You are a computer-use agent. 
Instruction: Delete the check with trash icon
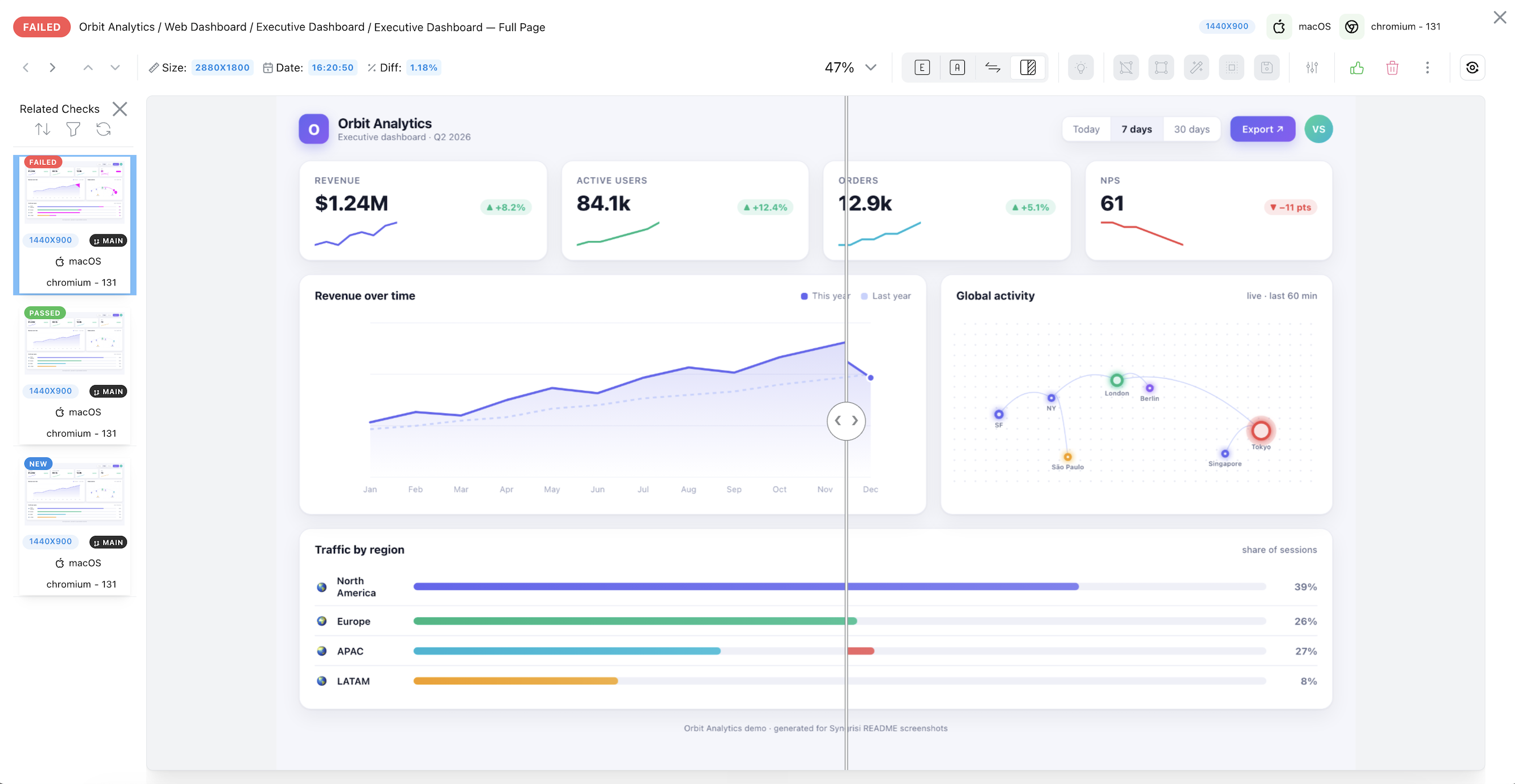coord(1392,67)
